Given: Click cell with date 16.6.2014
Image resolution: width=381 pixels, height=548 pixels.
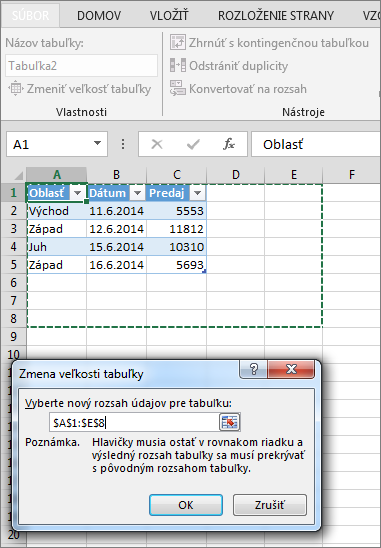Looking at the screenshot, I should 116,265.
